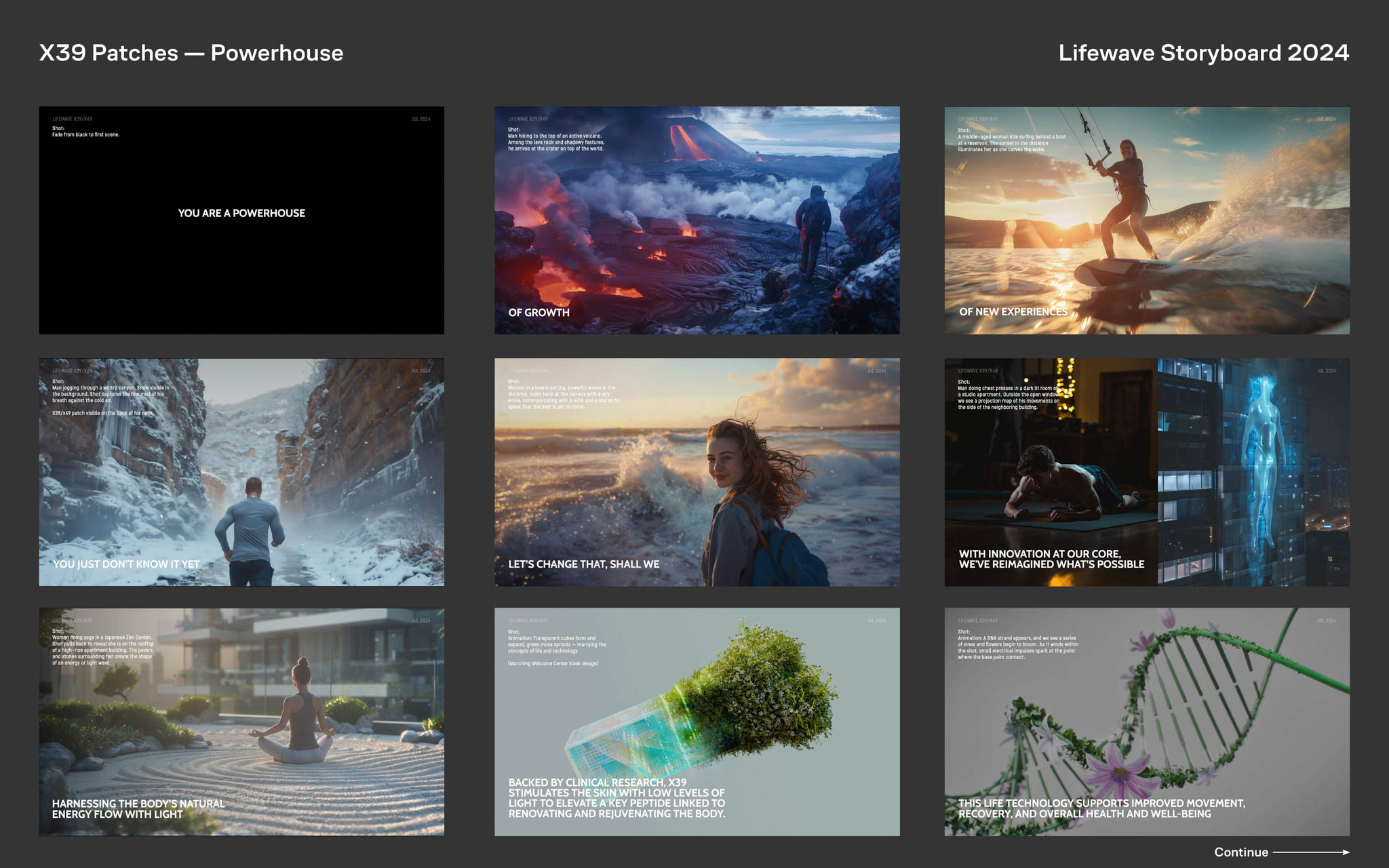Click the arrow icon beside Continue
Viewport: 1389px width, 868px height.
1311,852
